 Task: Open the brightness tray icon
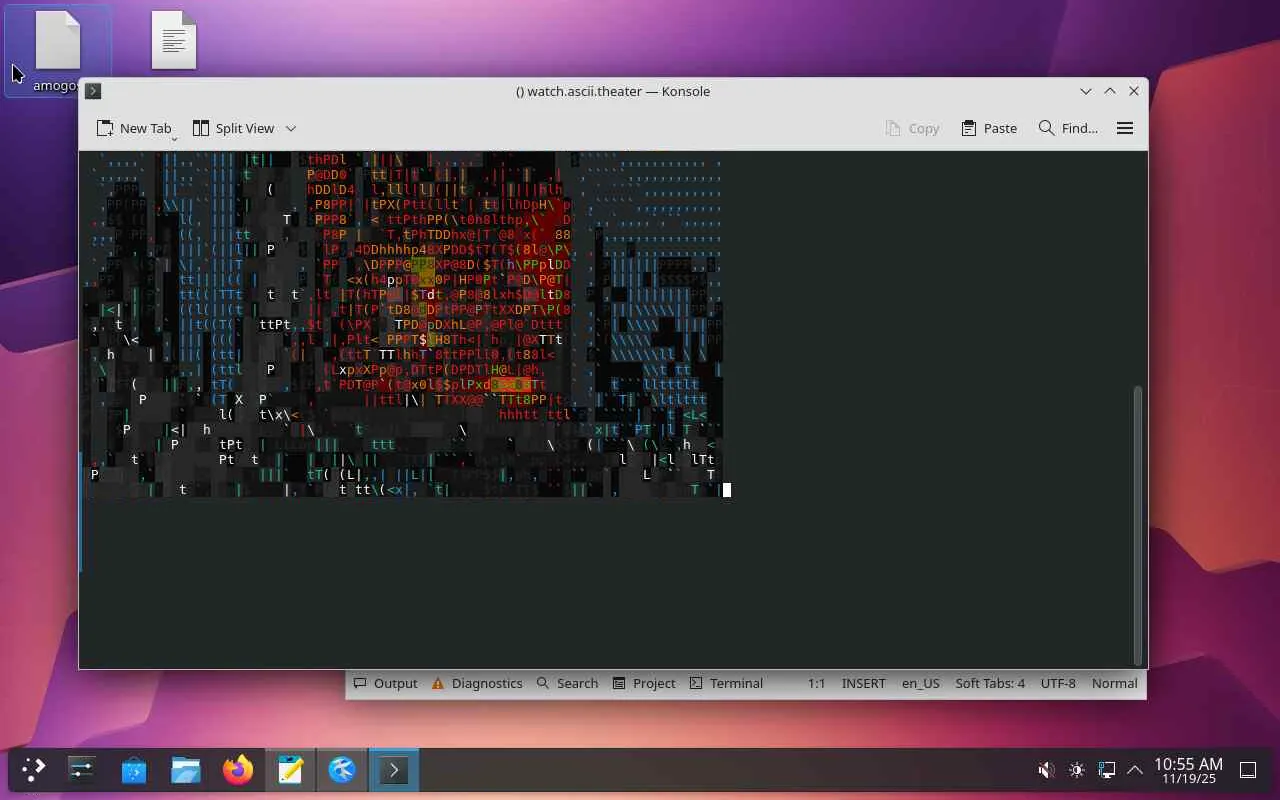1076,770
